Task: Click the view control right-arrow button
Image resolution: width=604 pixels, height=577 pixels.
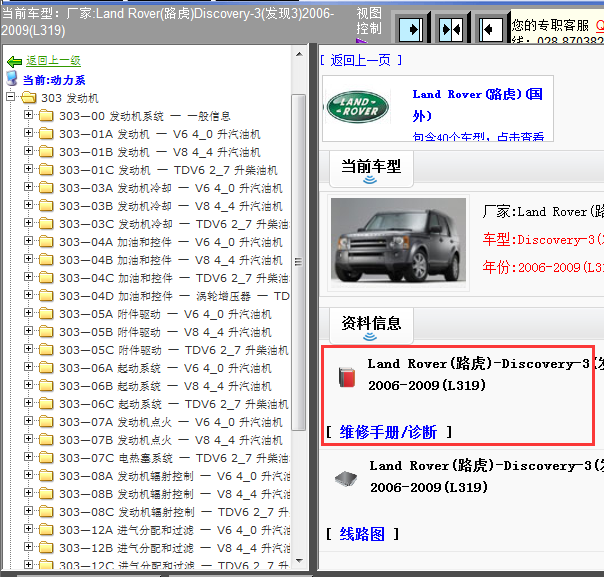Action: (411, 29)
